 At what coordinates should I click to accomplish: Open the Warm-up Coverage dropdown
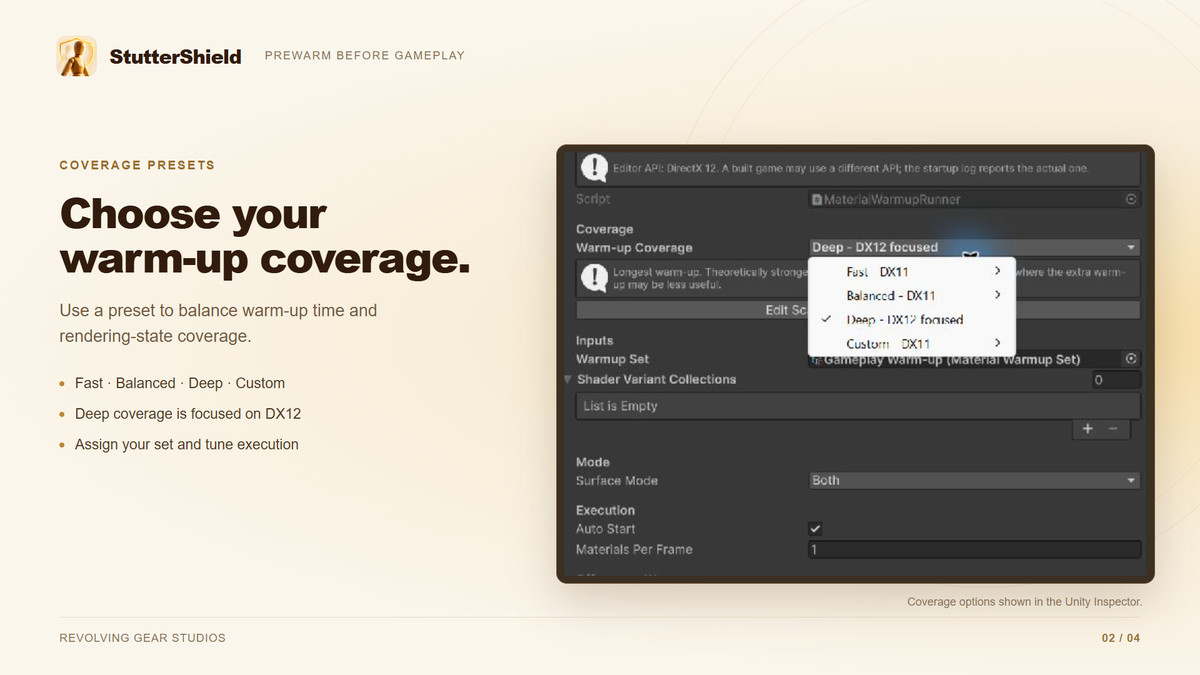[974, 247]
